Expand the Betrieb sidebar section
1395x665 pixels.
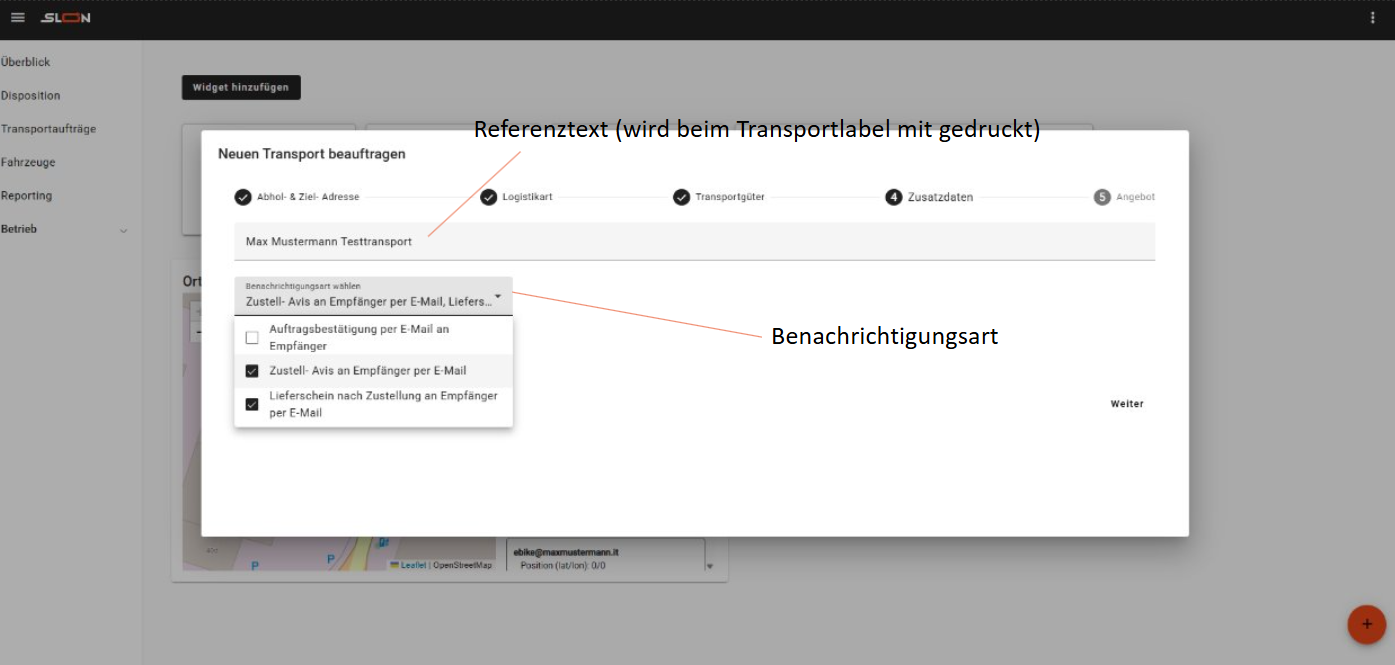(124, 230)
